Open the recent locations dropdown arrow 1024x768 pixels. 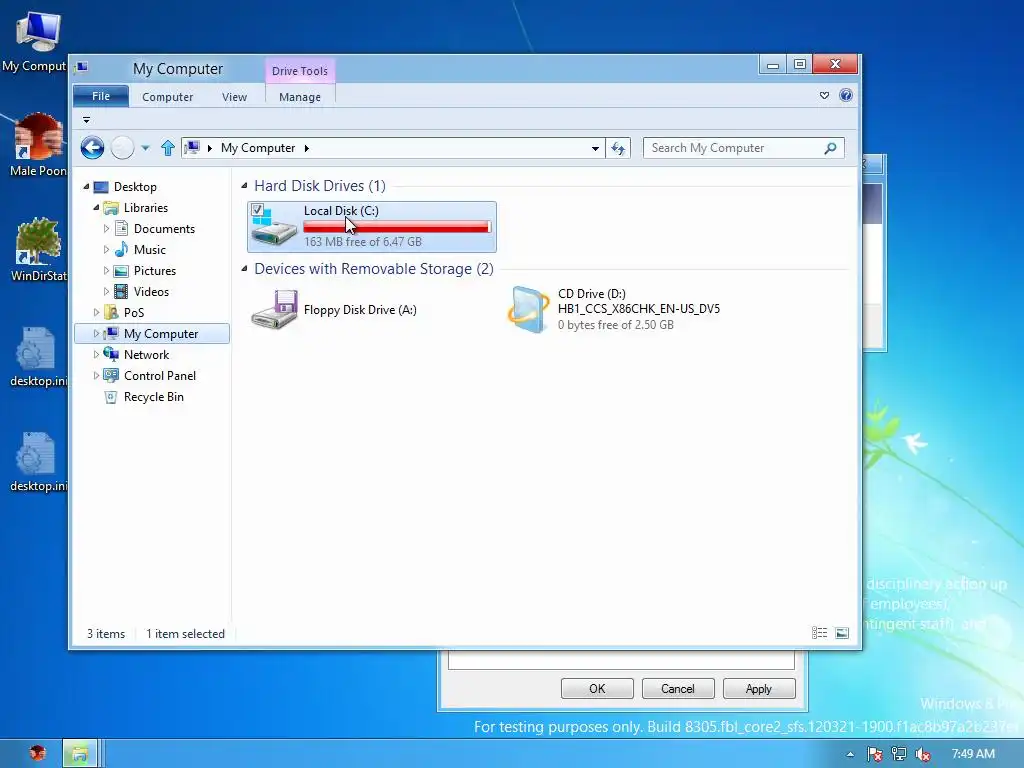tap(146, 148)
